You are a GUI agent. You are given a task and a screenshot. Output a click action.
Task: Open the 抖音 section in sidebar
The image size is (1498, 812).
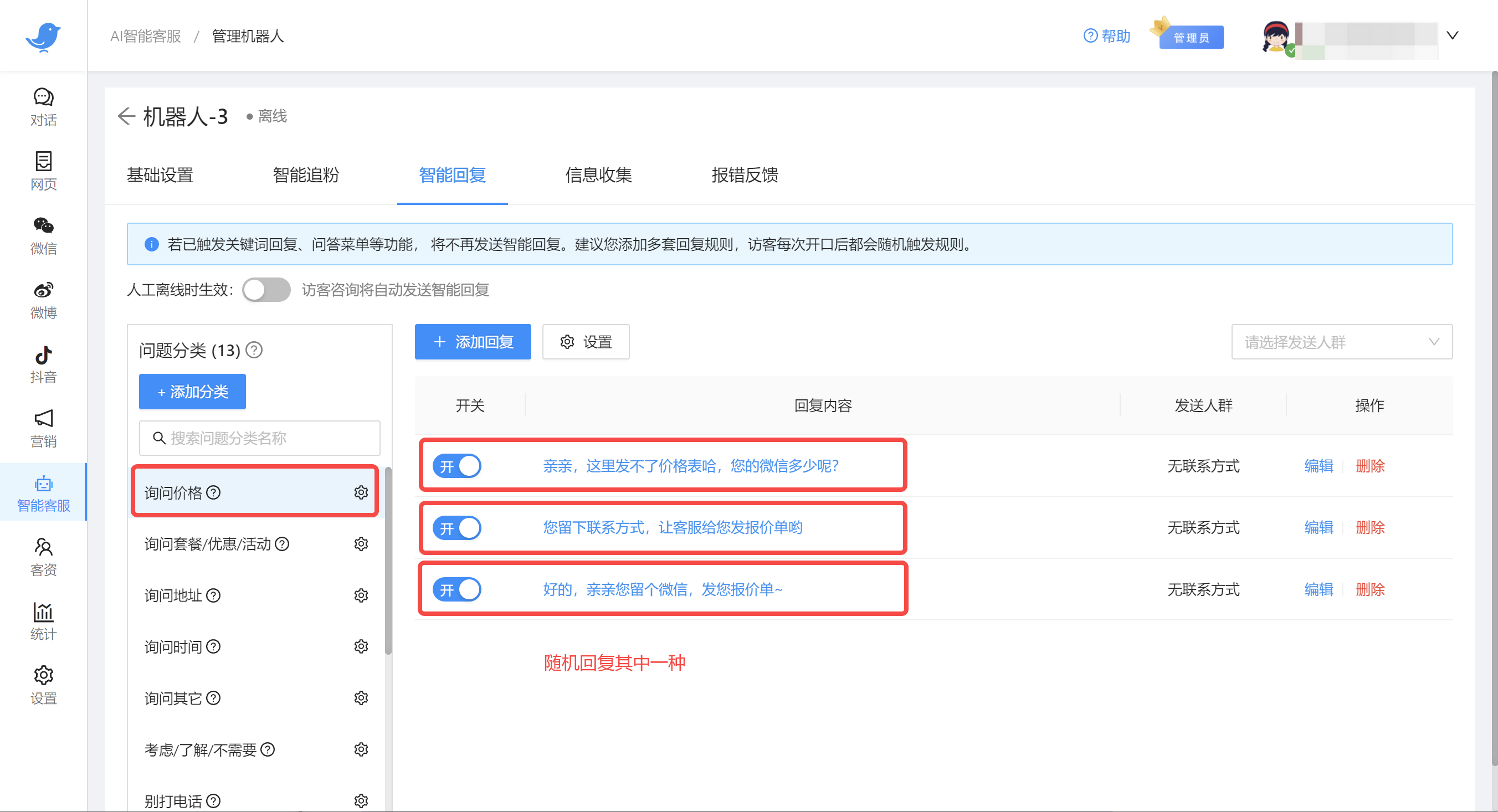pyautogui.click(x=43, y=364)
